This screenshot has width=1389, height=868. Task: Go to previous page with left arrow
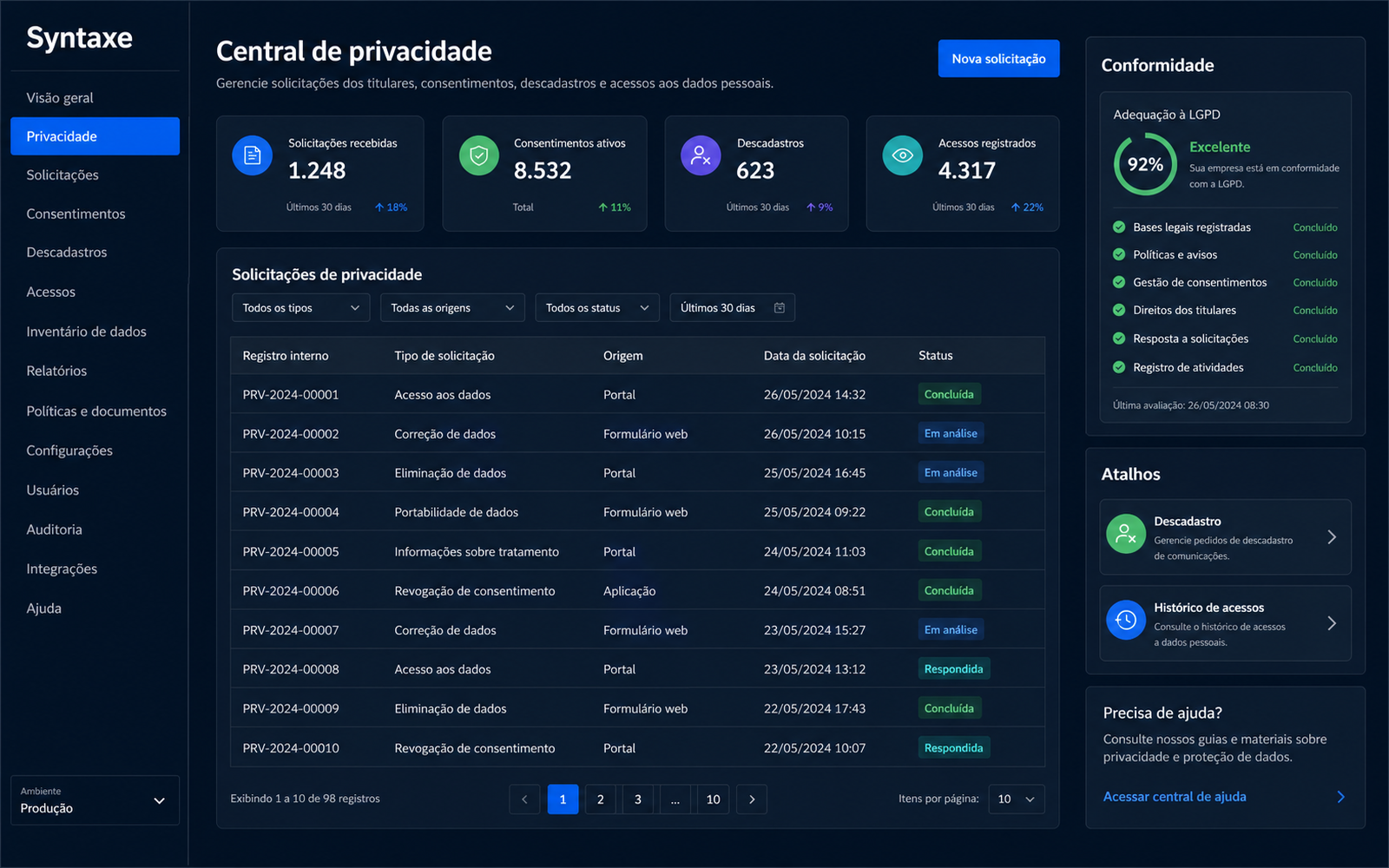[x=524, y=799]
